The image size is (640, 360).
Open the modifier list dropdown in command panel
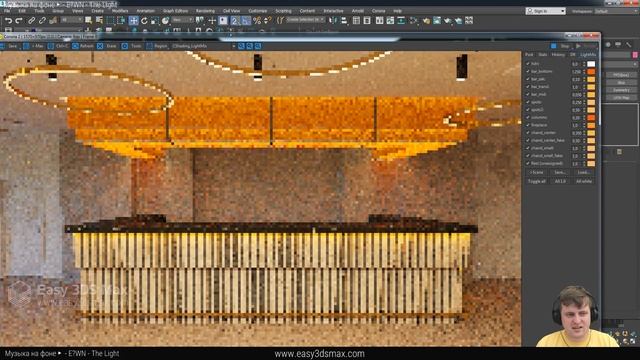[620, 64]
